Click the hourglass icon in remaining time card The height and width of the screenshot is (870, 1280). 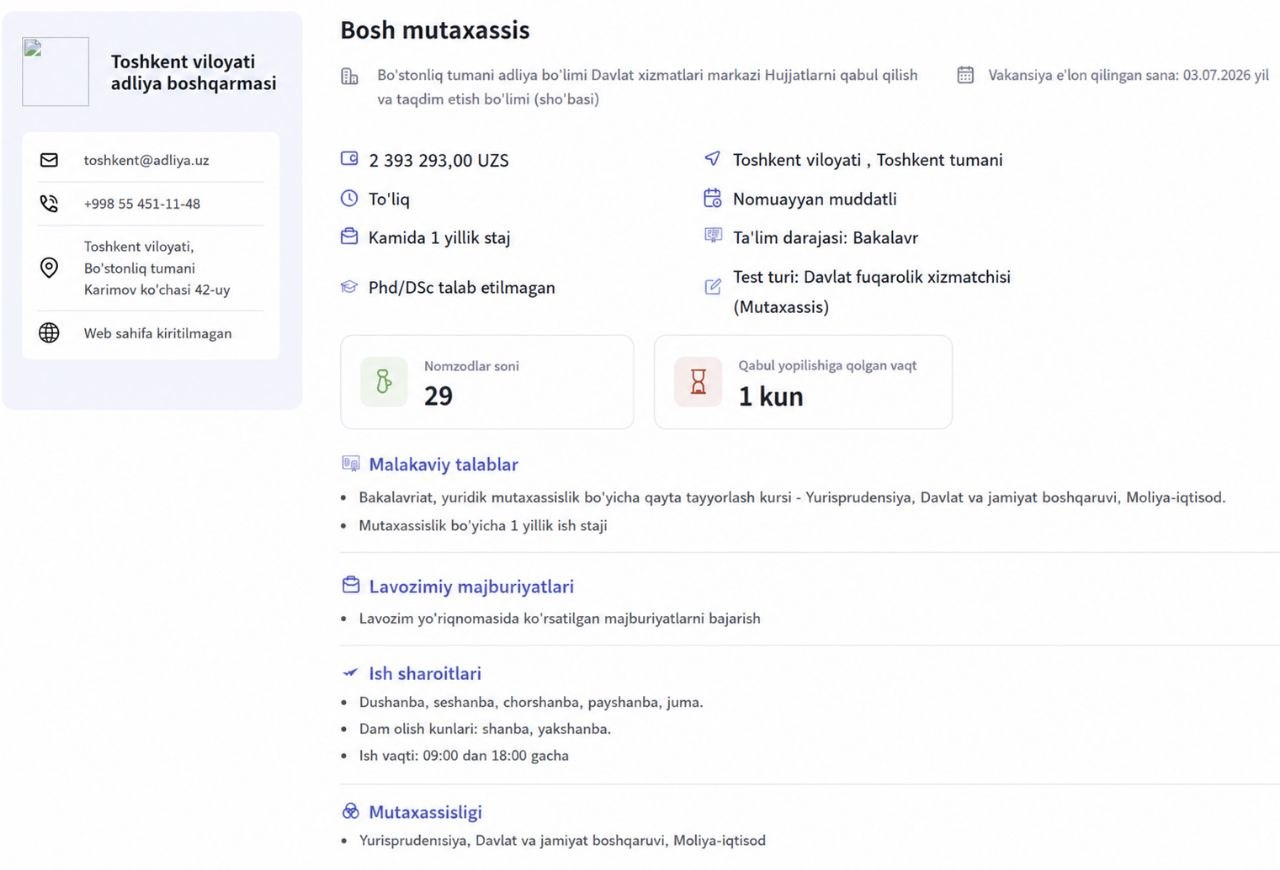pos(698,382)
